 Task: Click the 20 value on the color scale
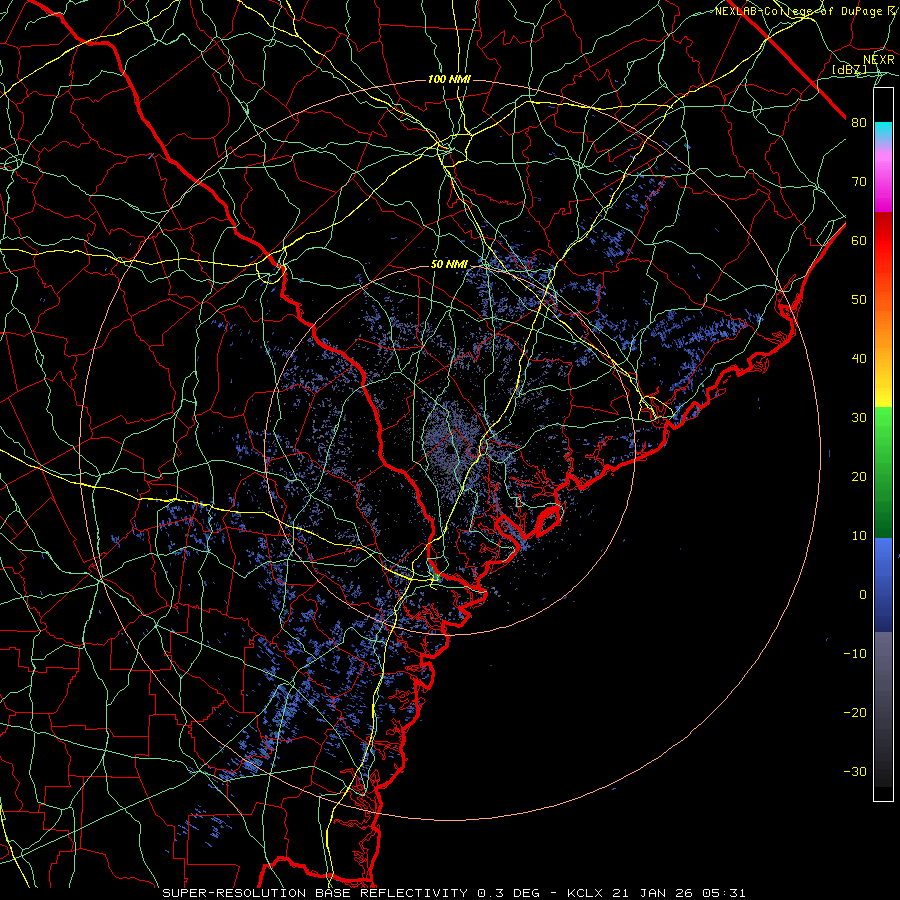(859, 477)
